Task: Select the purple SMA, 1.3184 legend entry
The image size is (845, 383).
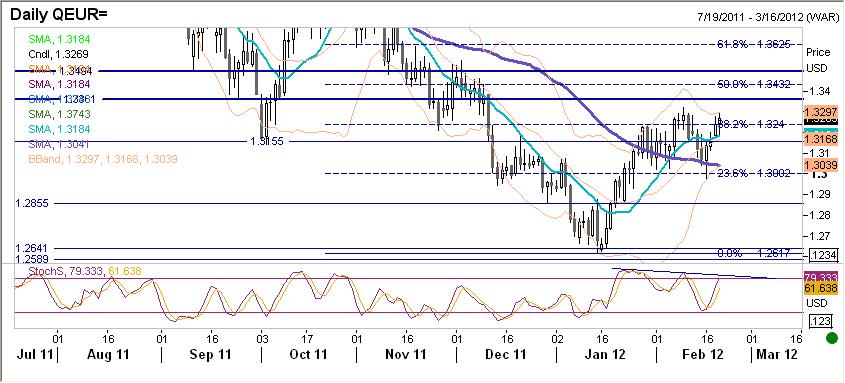Action: tap(59, 84)
